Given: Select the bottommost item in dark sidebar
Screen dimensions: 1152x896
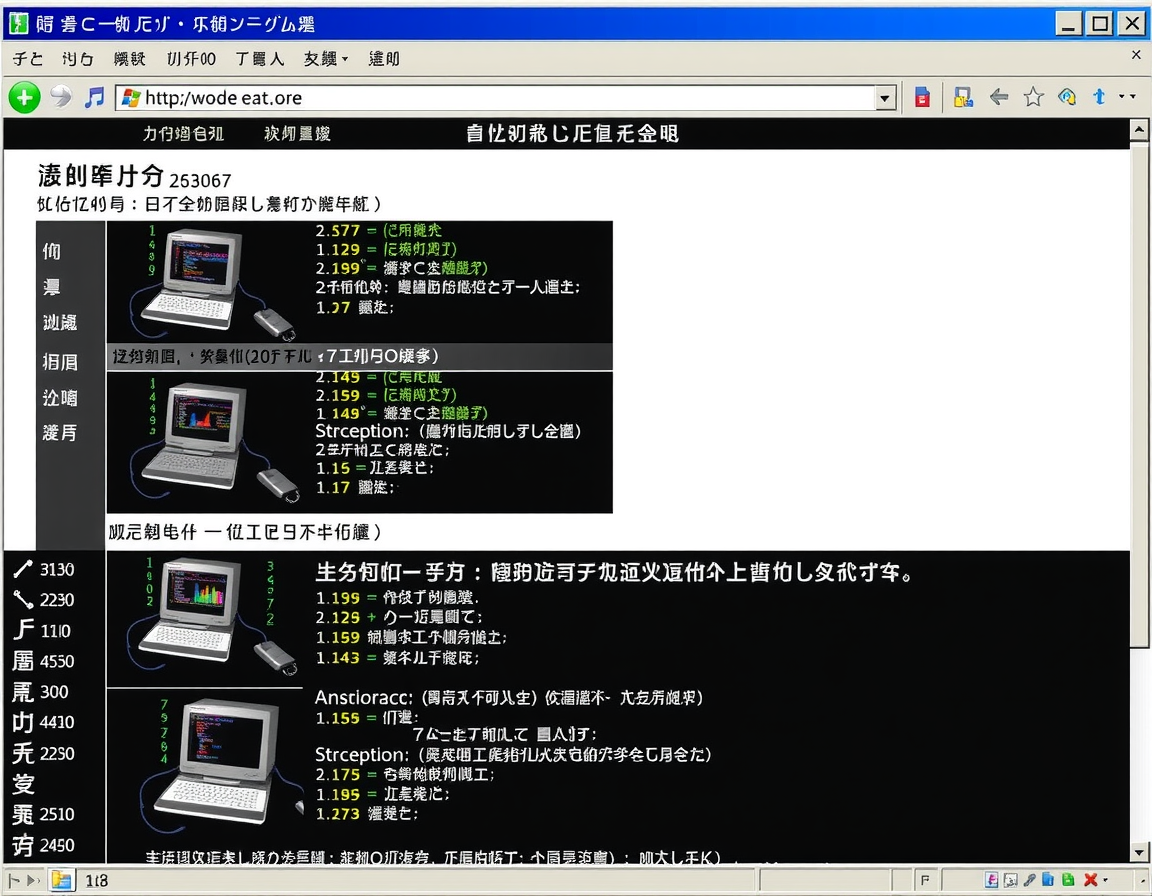Looking at the screenshot, I should 60,433.
